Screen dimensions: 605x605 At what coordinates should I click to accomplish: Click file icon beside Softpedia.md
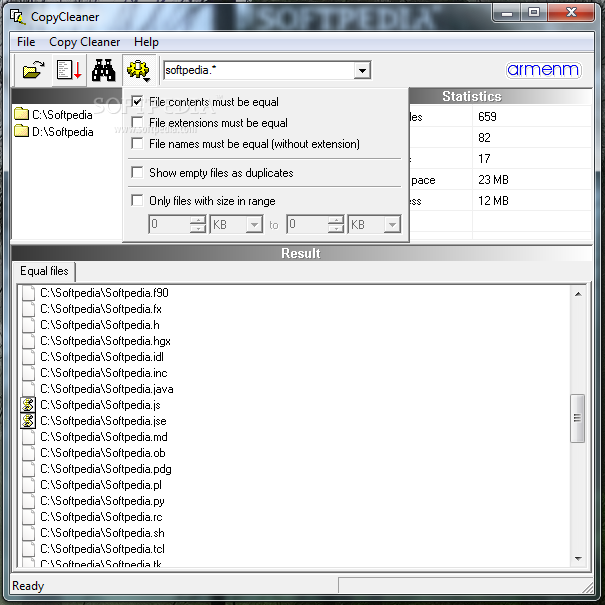pyautogui.click(x=28, y=437)
